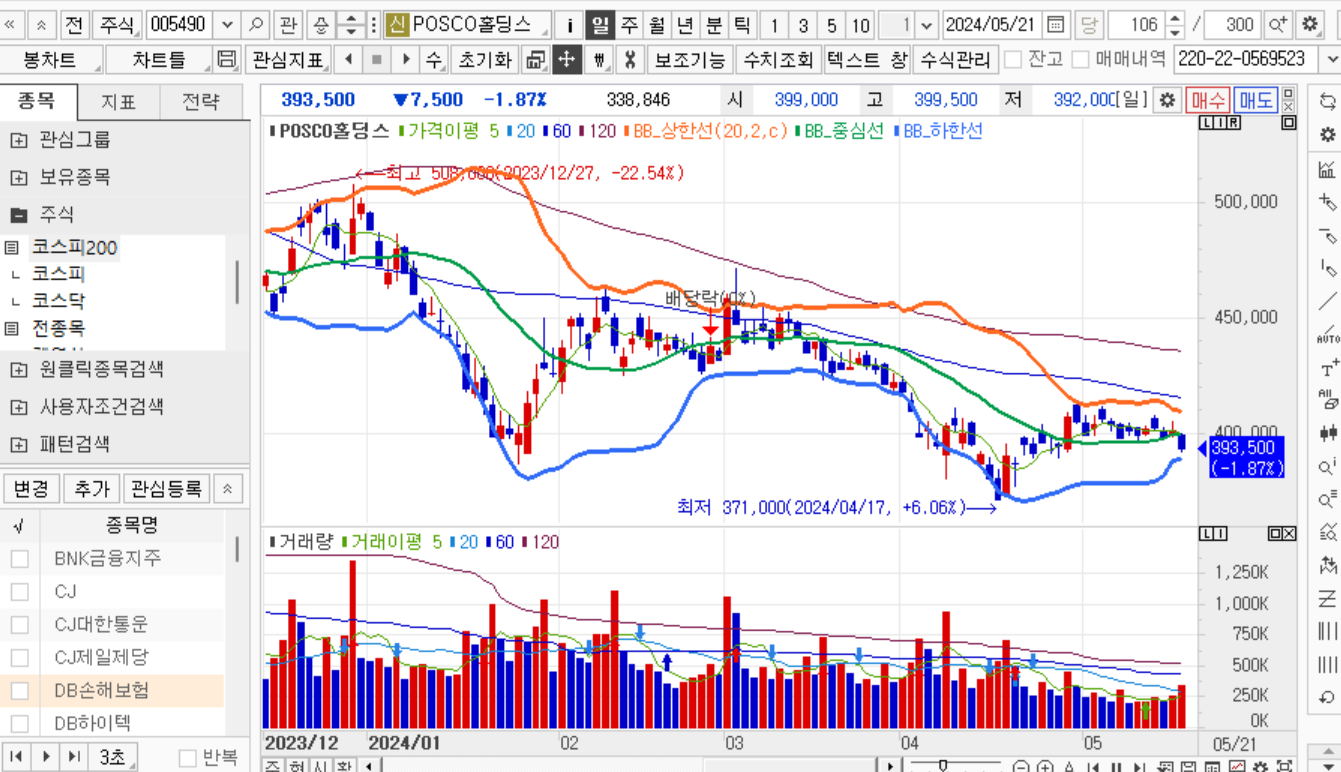1341x772 pixels.
Task: Select the Z-shaped zigzag line tool
Action: pyautogui.click(x=1328, y=599)
